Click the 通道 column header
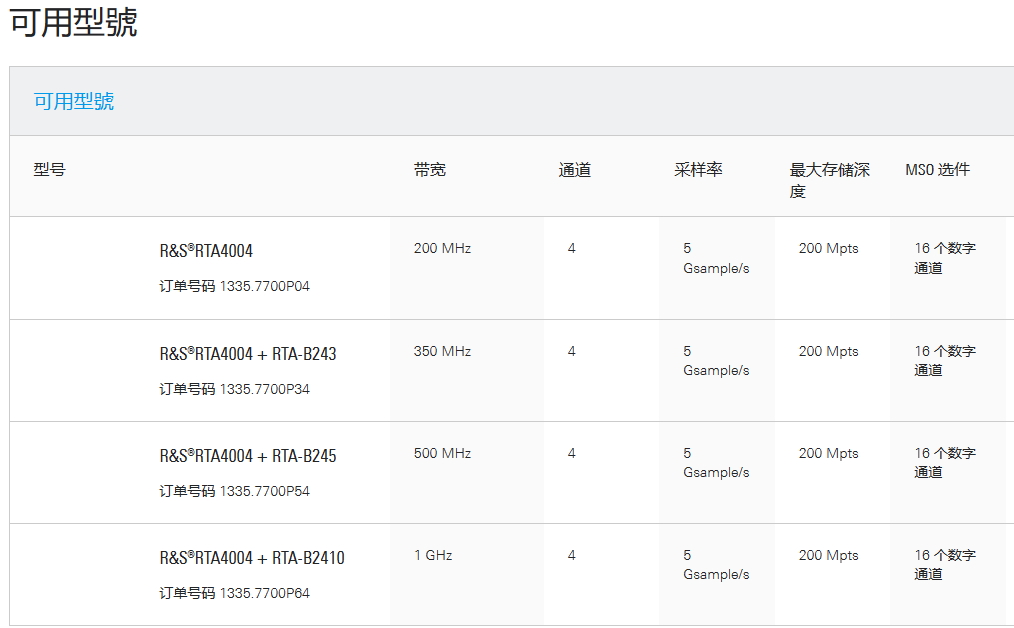Image resolution: width=1014 pixels, height=628 pixels. click(574, 170)
